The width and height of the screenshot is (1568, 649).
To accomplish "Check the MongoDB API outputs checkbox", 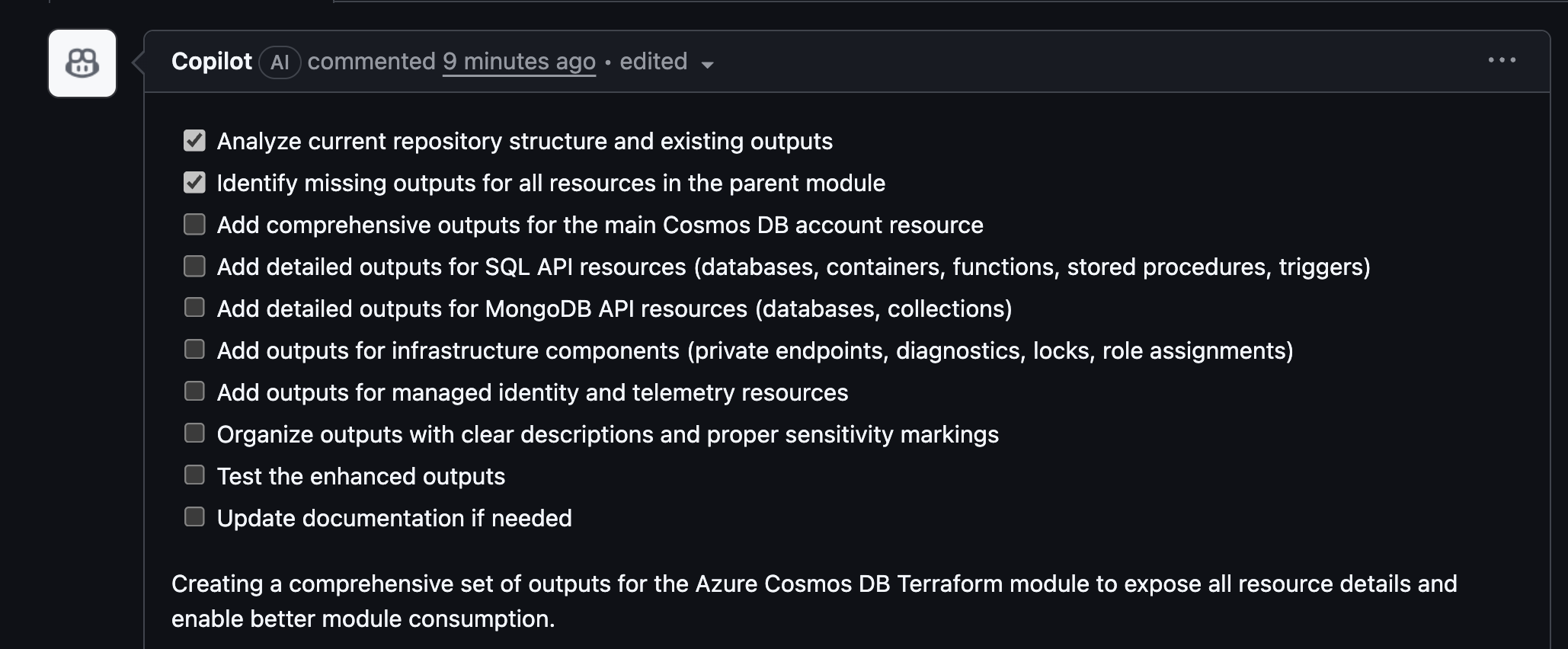I will (194, 307).
